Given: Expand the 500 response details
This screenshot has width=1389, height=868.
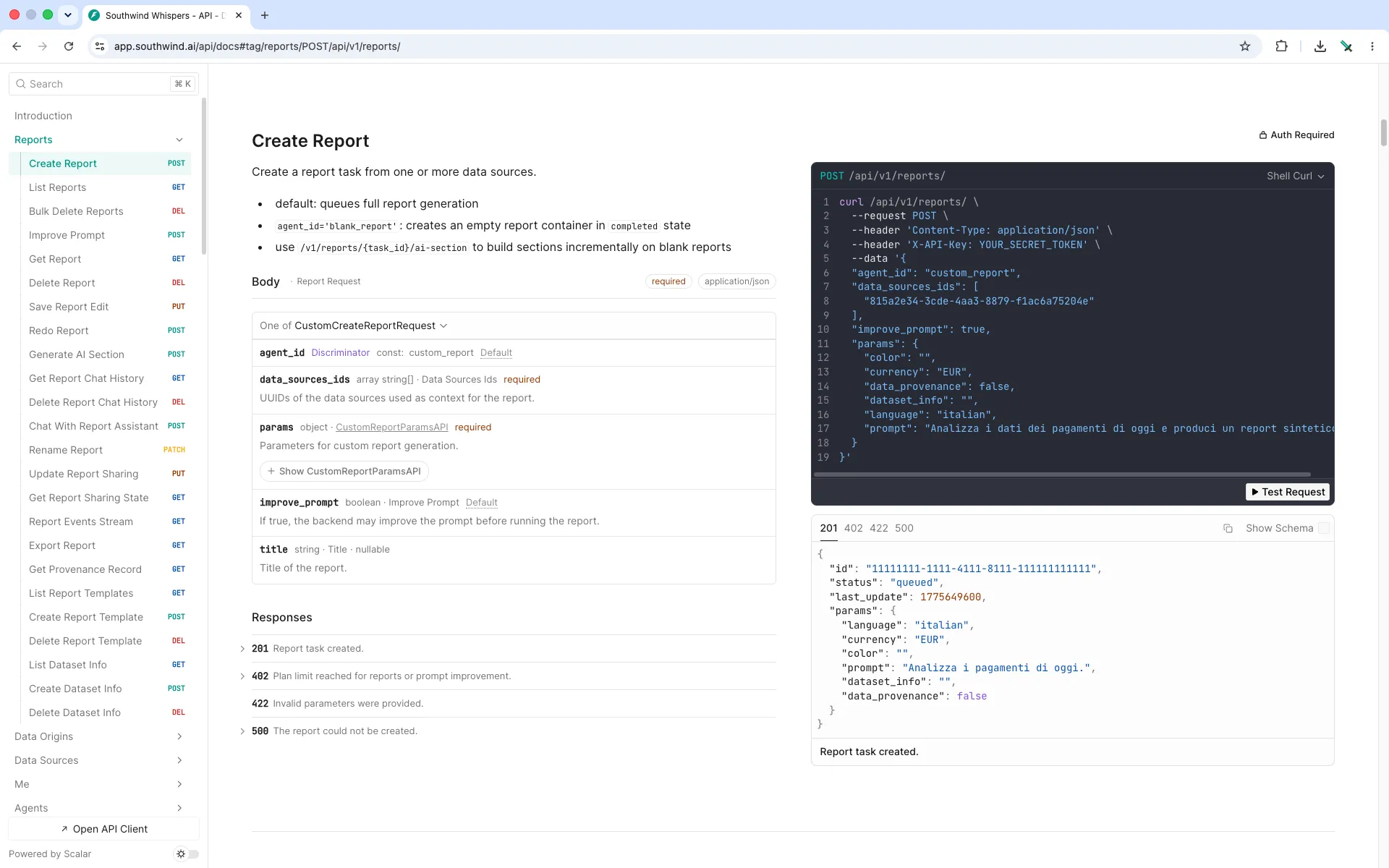Looking at the screenshot, I should 242,731.
